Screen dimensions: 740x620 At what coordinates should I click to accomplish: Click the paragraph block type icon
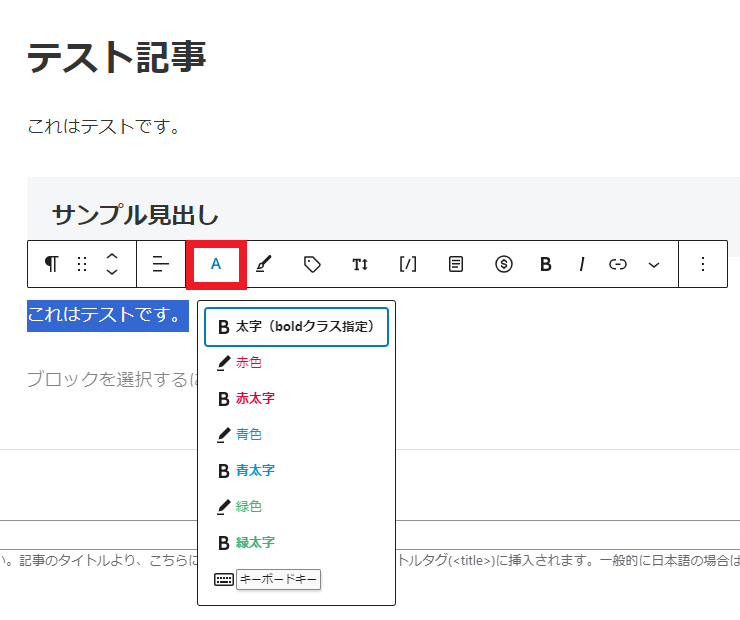tap(52, 264)
